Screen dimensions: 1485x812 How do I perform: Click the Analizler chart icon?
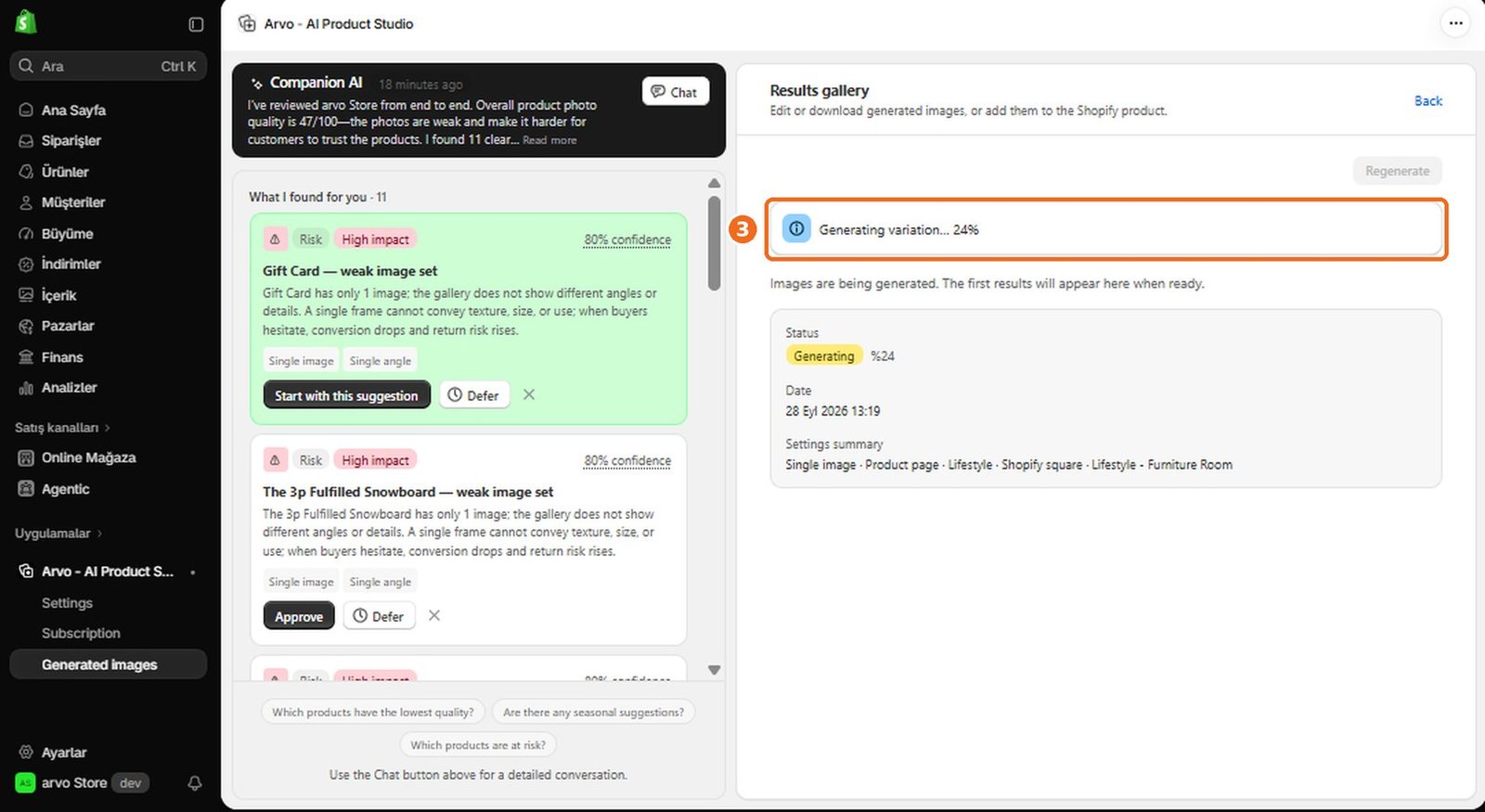26,388
